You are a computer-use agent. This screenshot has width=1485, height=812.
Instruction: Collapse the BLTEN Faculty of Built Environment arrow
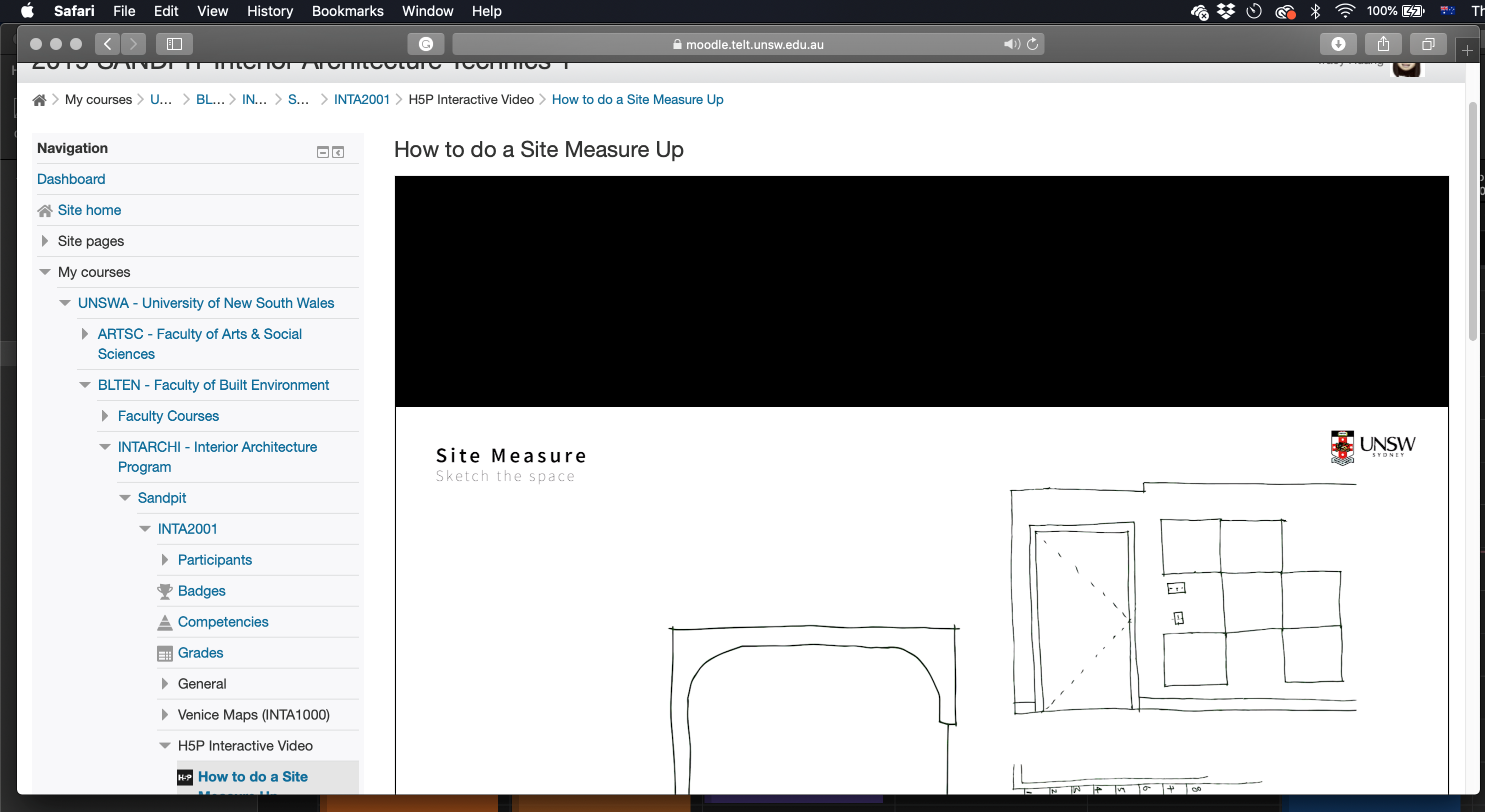(84, 385)
